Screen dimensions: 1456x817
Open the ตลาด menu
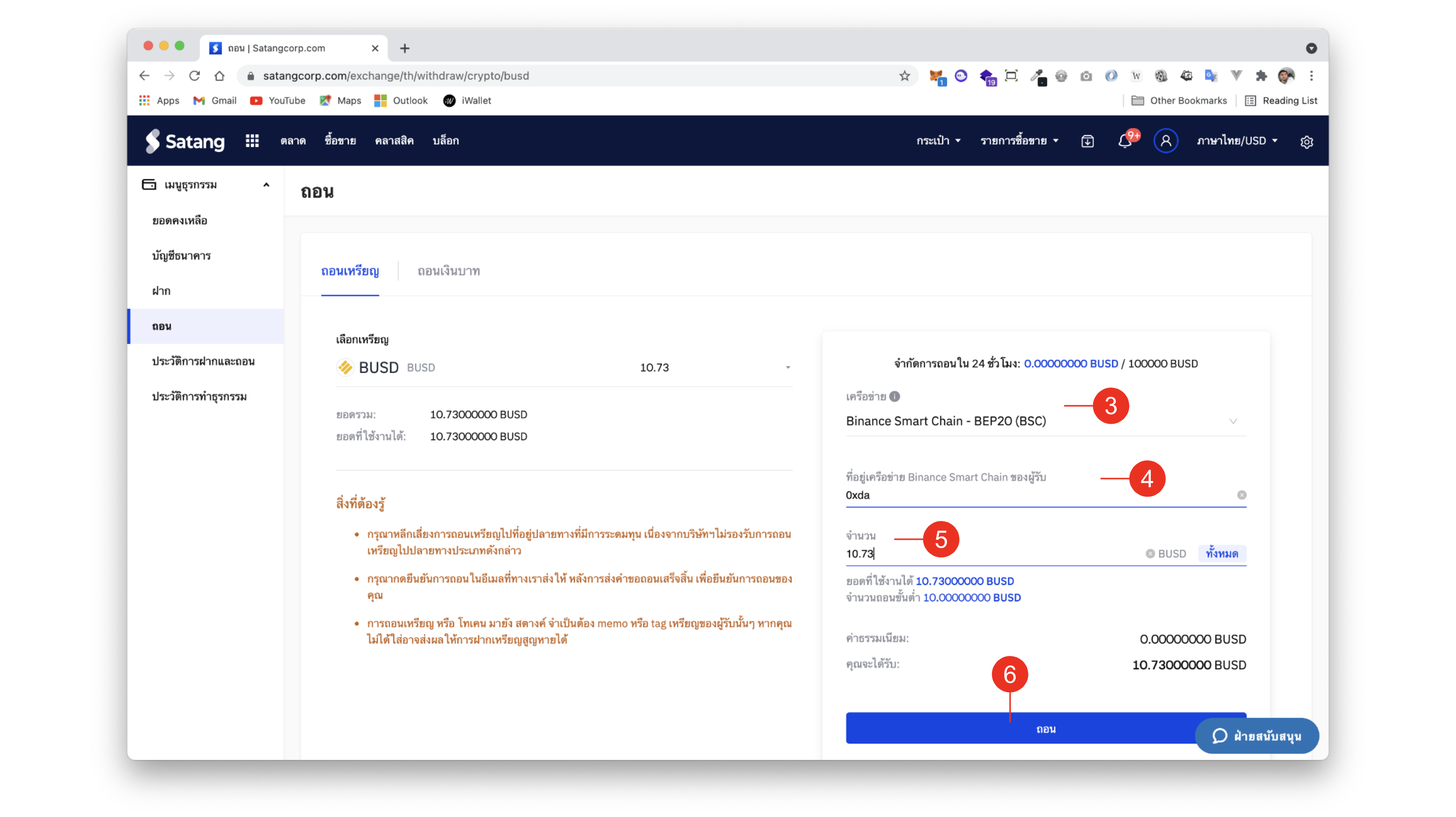[293, 141]
